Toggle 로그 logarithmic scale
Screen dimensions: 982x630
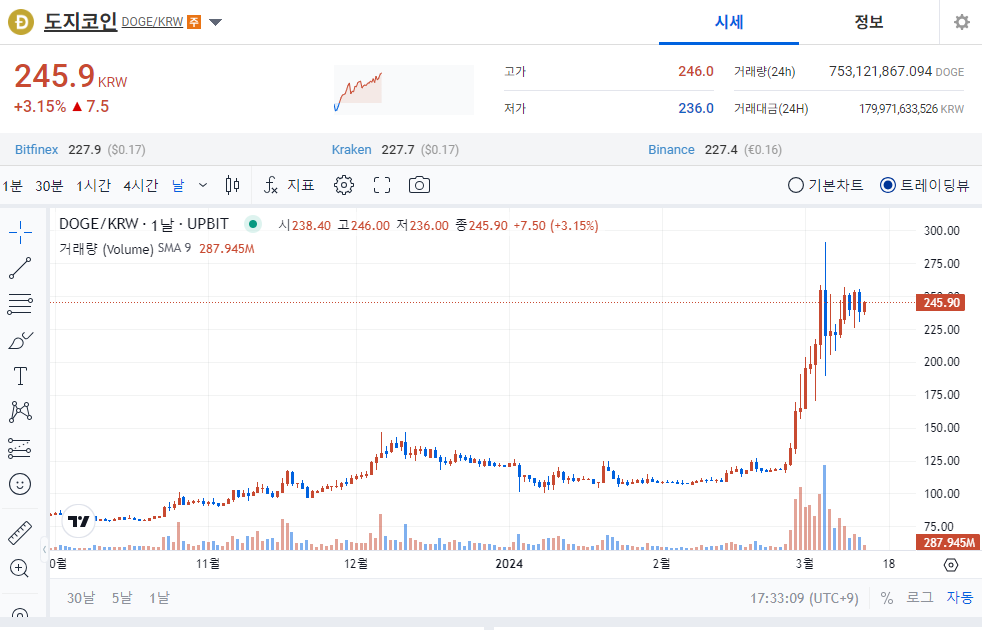tap(919, 597)
